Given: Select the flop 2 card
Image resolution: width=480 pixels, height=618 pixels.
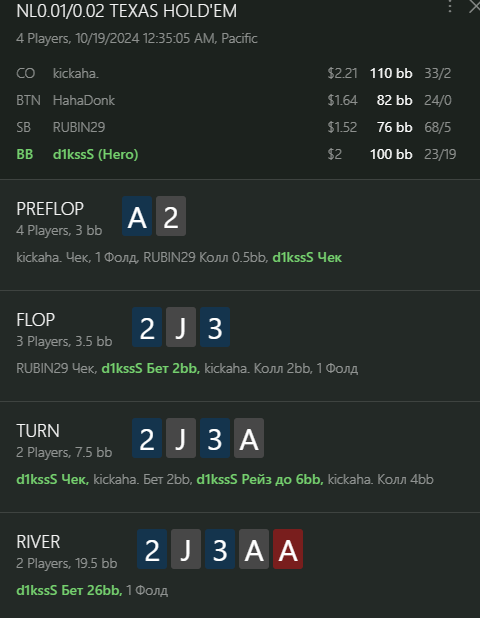Looking at the screenshot, I should [147, 327].
